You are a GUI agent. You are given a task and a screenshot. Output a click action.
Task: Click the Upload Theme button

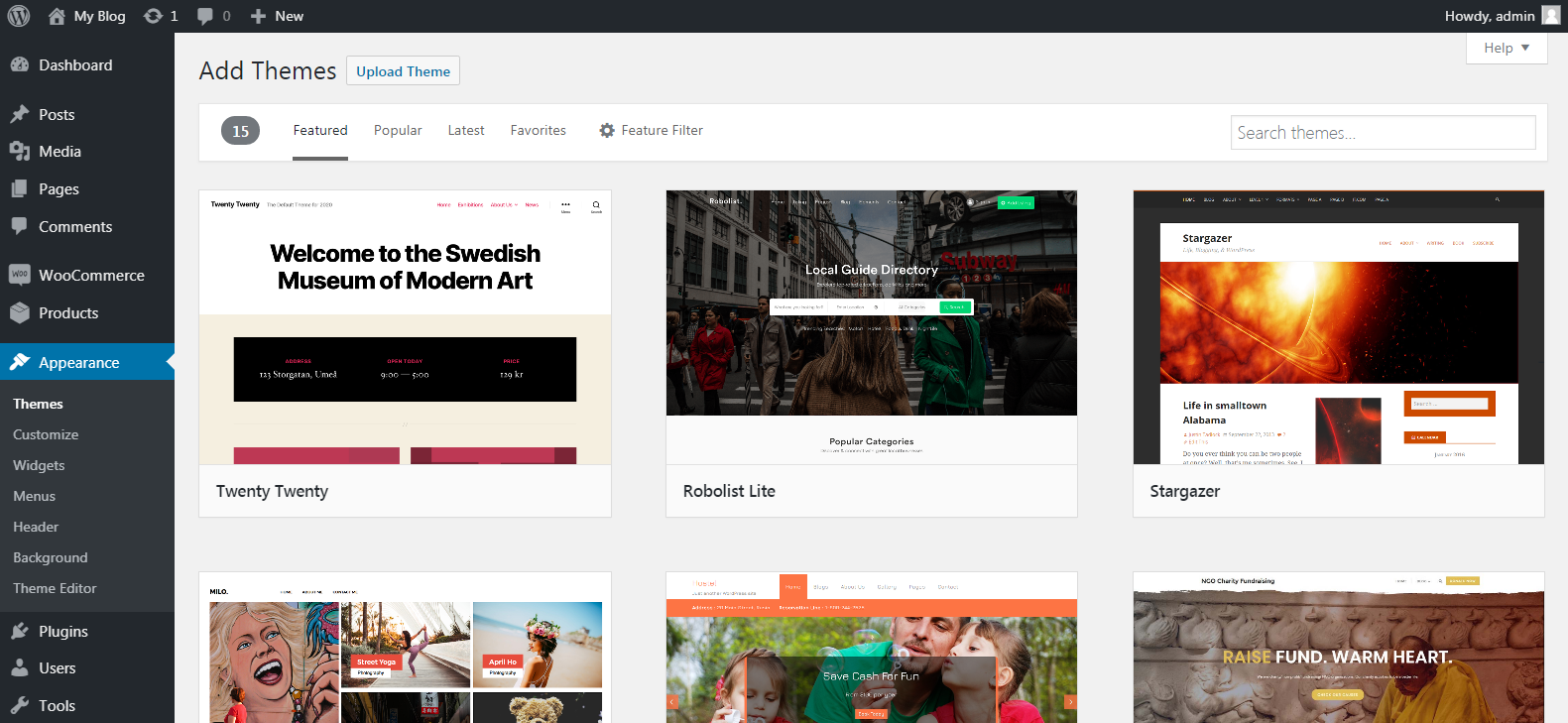click(x=403, y=71)
